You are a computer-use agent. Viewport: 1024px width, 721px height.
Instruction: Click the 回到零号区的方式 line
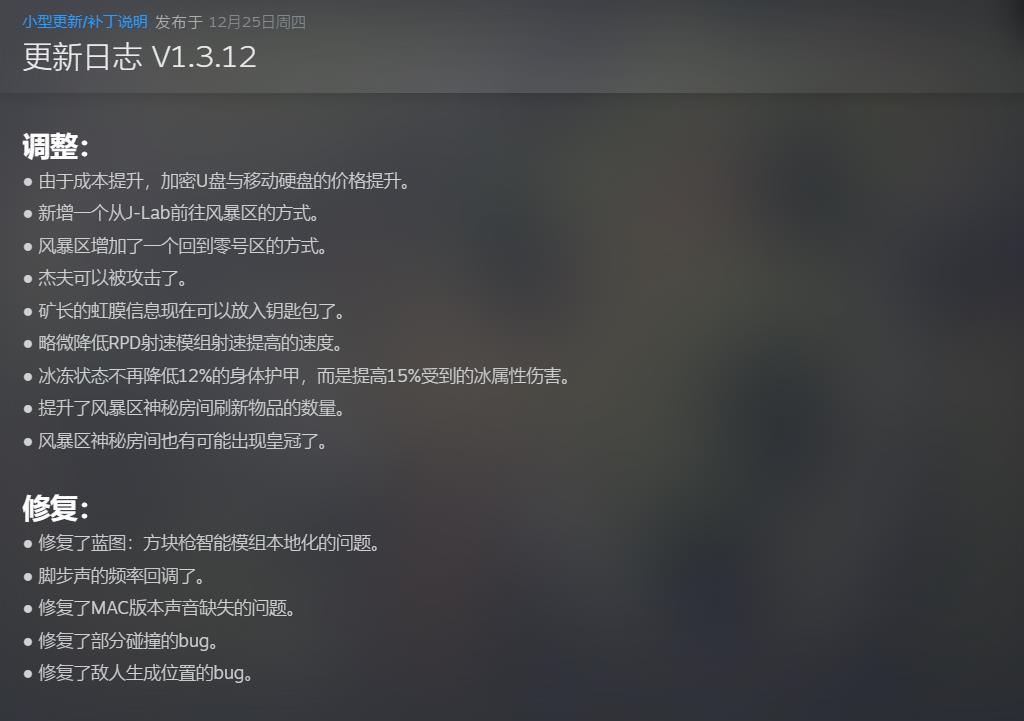point(183,246)
